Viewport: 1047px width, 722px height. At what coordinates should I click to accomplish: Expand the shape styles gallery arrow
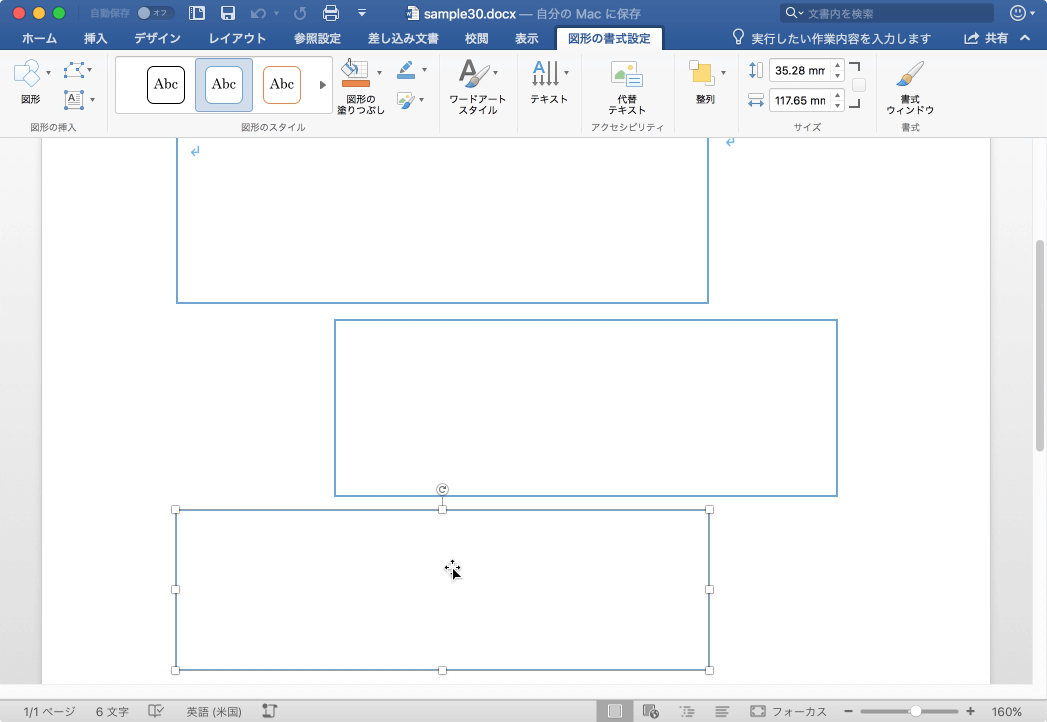point(323,85)
